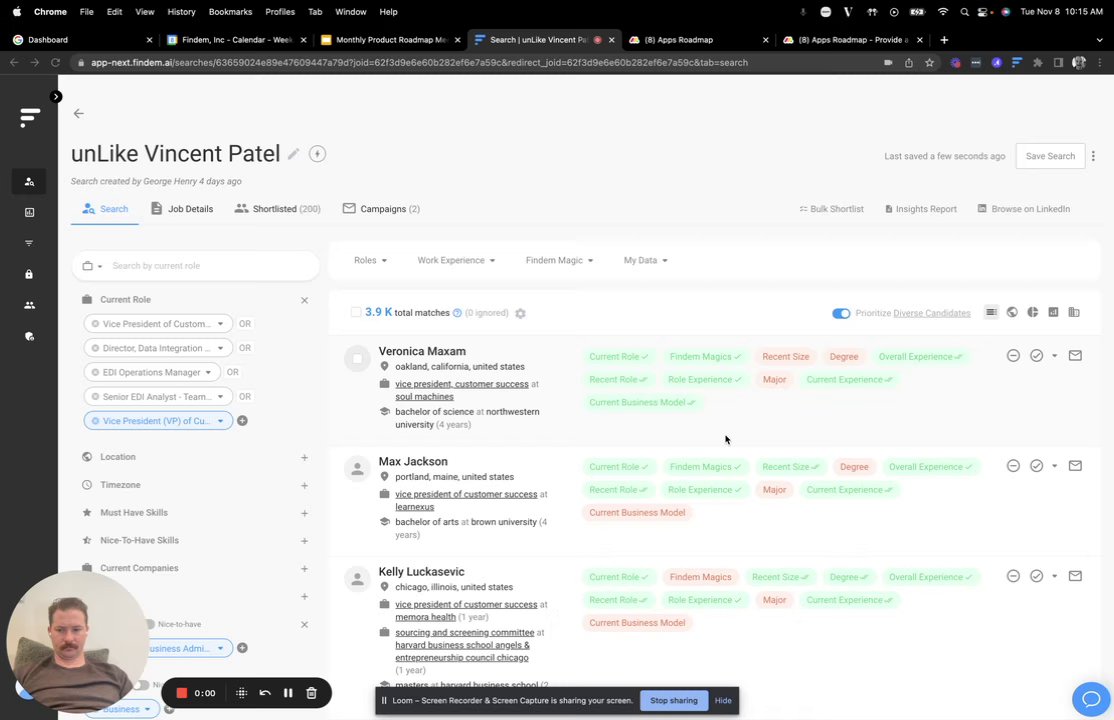This screenshot has height=720, width=1114.
Task: Click Stop sharing in the Loom bar
Action: point(674,701)
